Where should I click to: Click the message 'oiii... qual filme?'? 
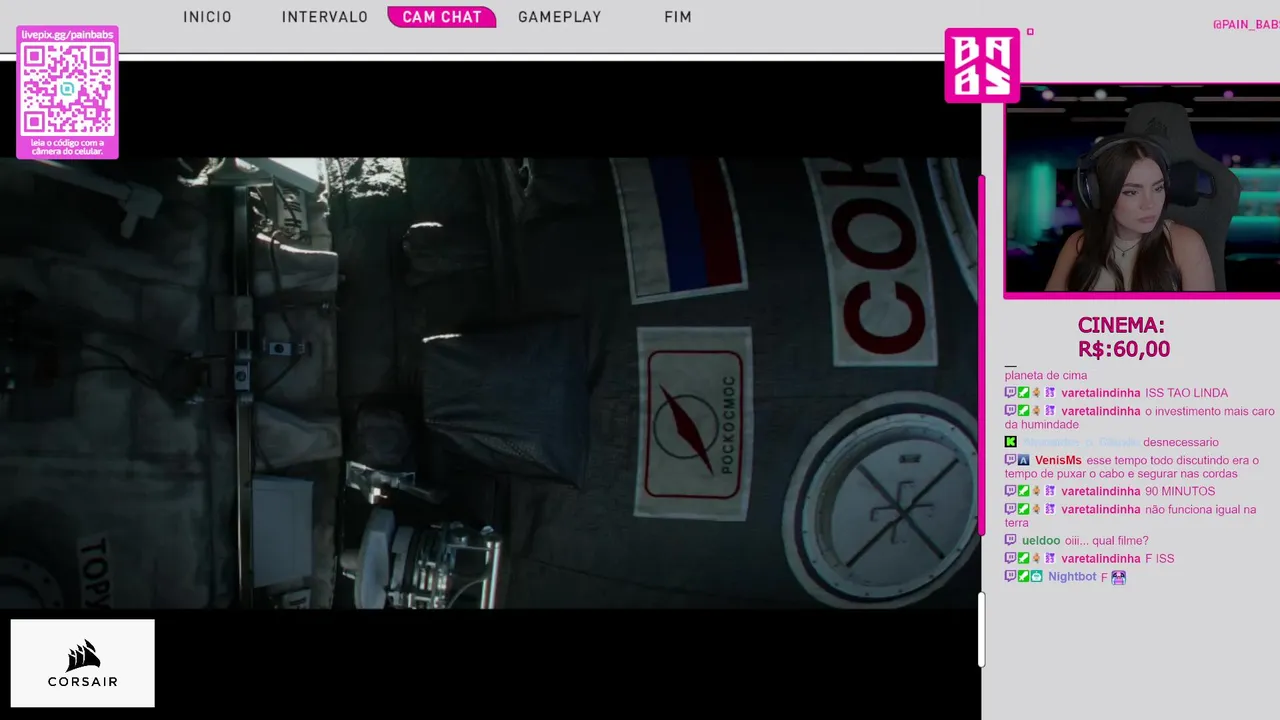[1106, 541]
